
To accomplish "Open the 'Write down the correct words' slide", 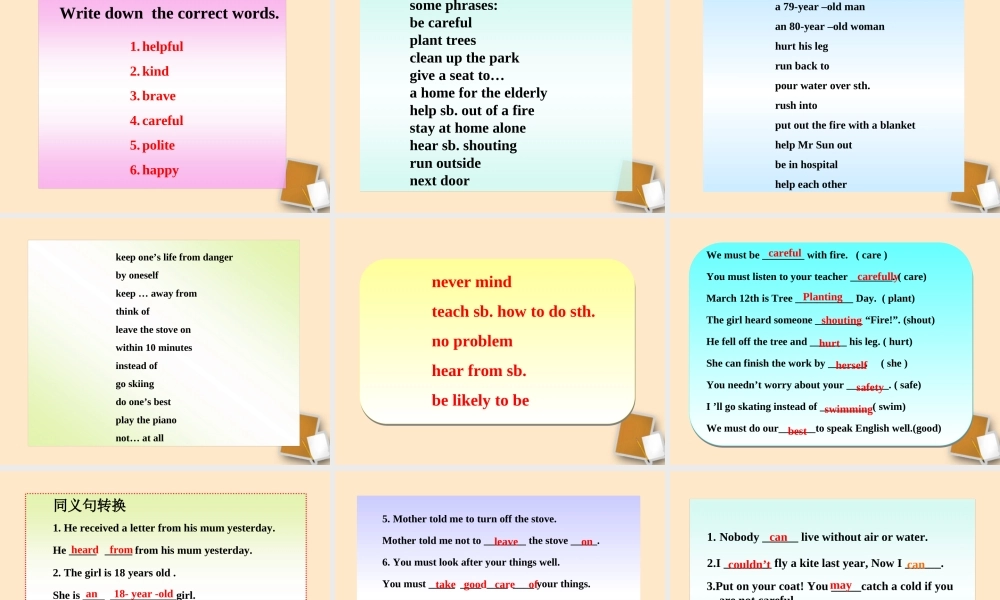I will pos(165,105).
